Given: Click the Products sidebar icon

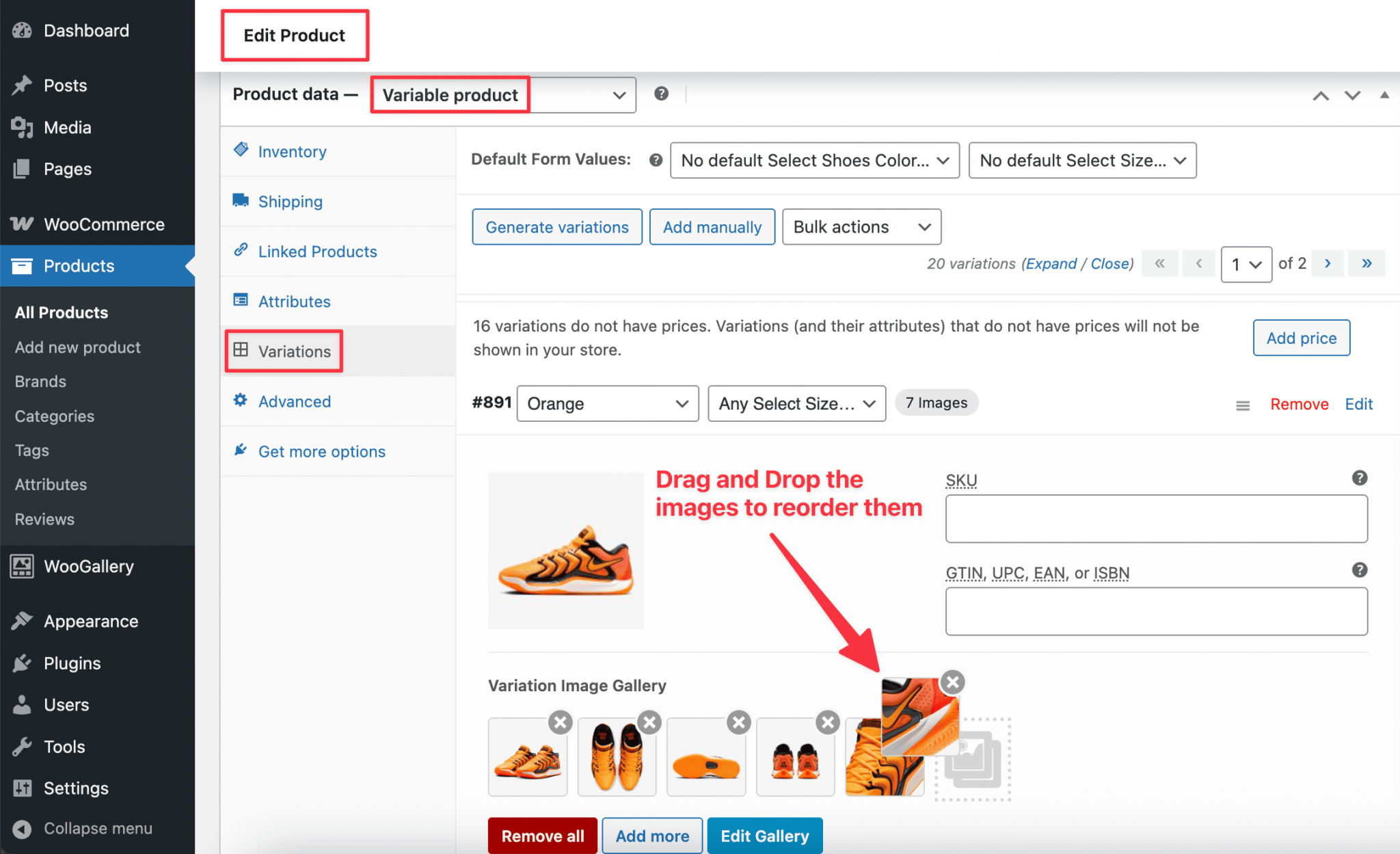Looking at the screenshot, I should (23, 266).
